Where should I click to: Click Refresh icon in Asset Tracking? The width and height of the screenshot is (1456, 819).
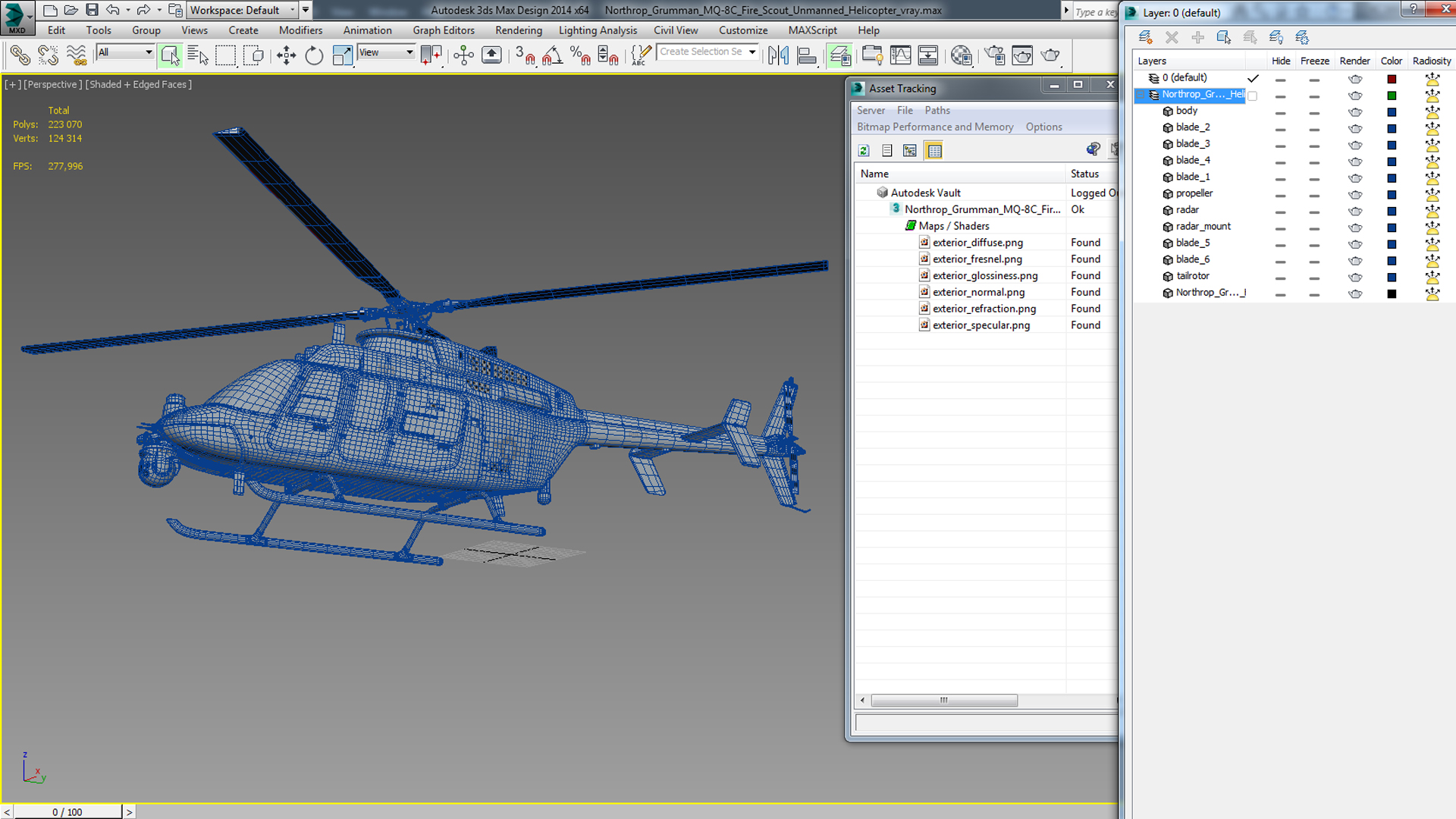pyautogui.click(x=864, y=150)
